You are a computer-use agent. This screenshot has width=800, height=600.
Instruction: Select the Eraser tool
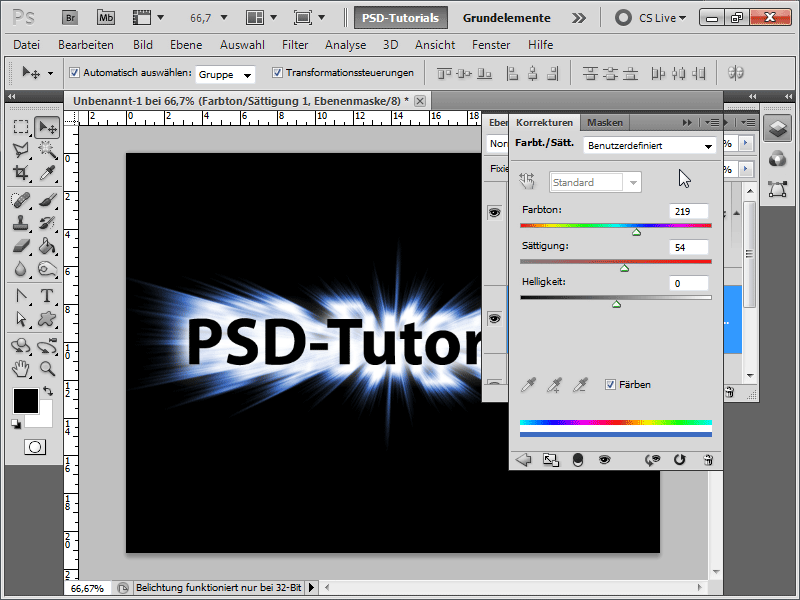pos(21,246)
